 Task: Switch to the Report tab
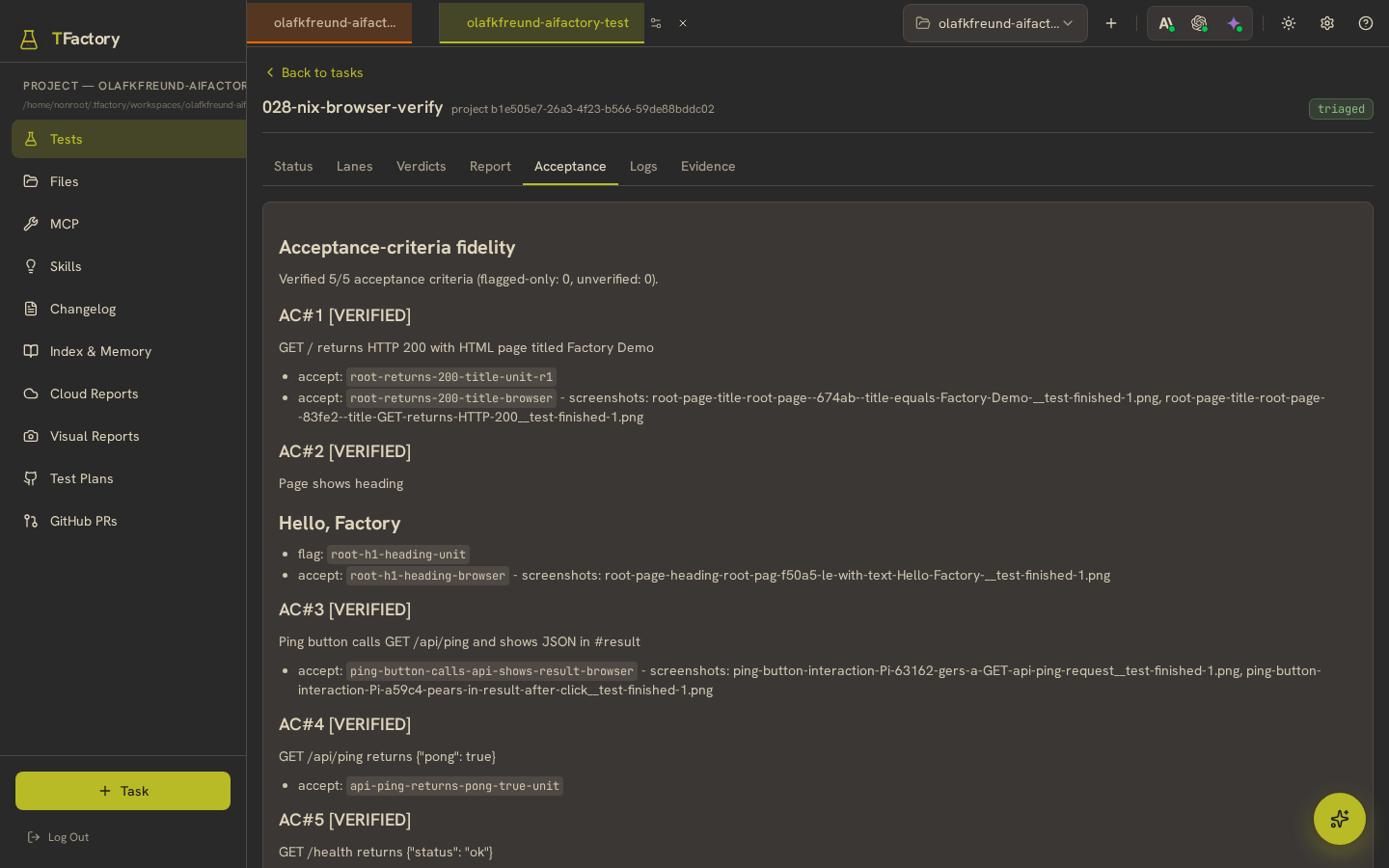click(x=490, y=166)
